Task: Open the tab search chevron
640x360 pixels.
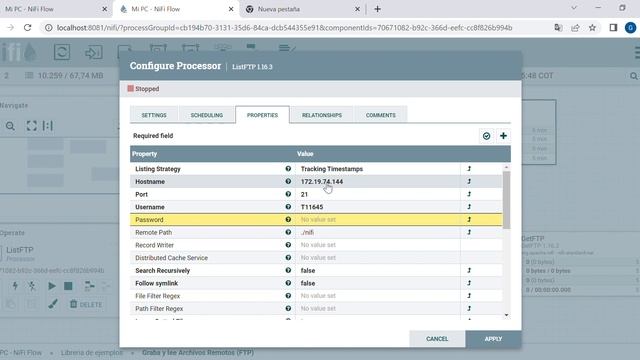Action: [574, 8]
